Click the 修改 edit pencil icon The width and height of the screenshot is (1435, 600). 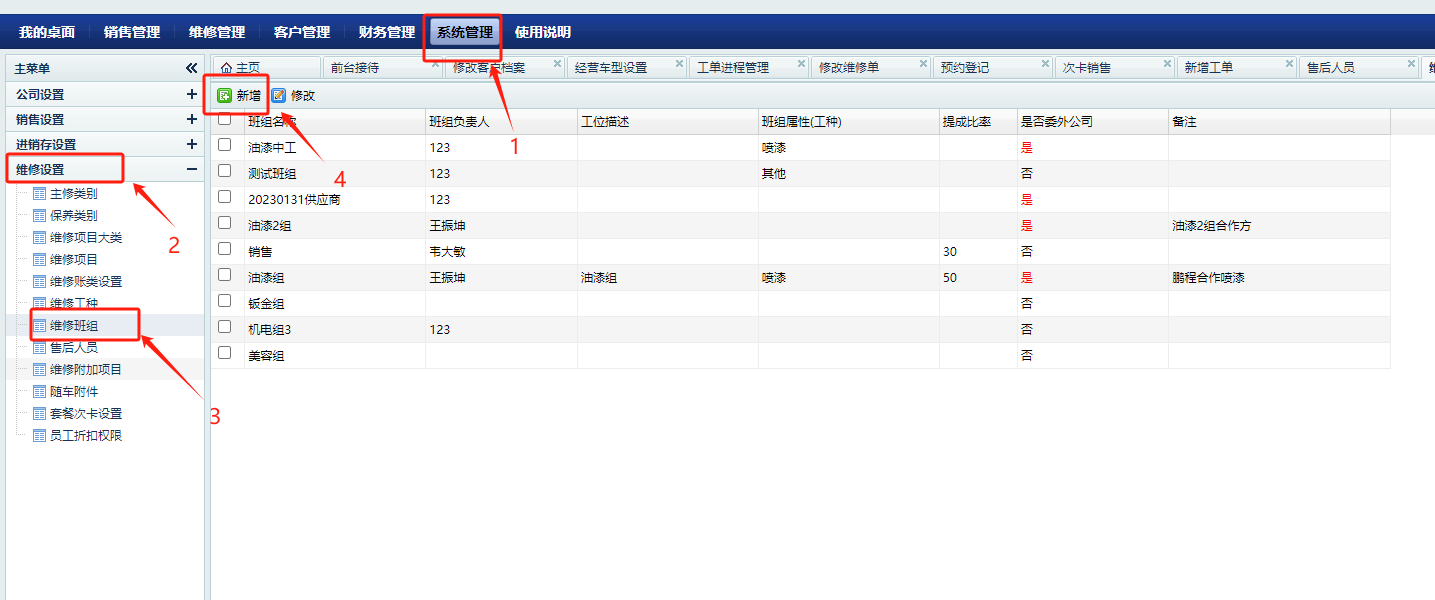[x=279, y=96]
